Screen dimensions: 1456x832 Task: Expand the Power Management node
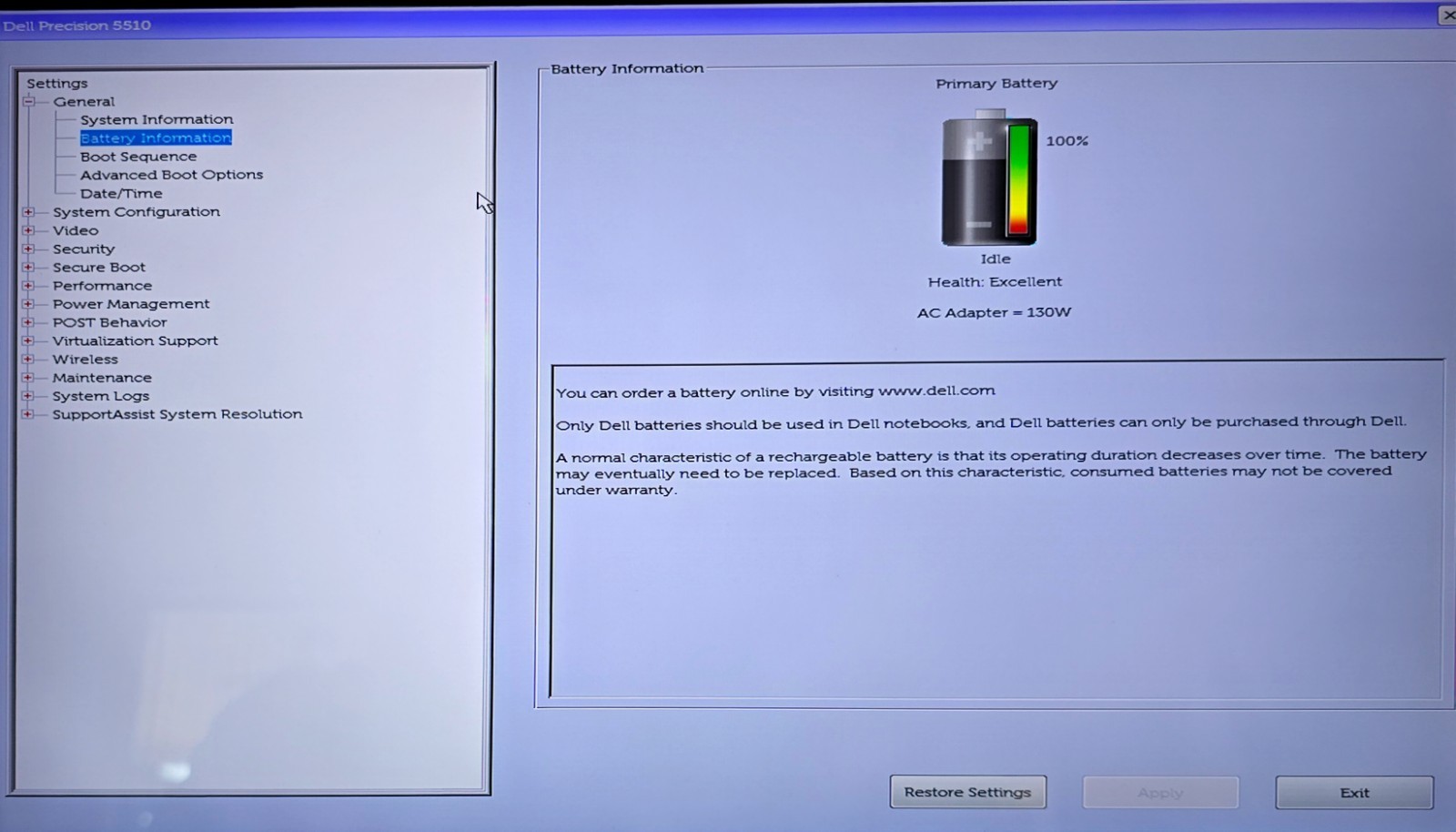coord(28,304)
